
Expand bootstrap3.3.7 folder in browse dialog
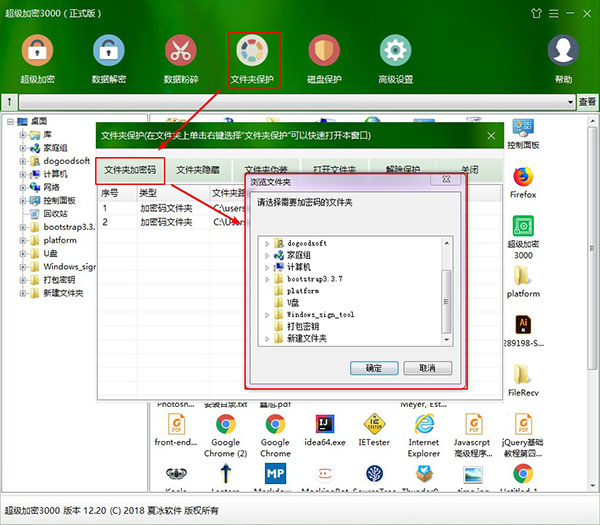tap(266, 278)
